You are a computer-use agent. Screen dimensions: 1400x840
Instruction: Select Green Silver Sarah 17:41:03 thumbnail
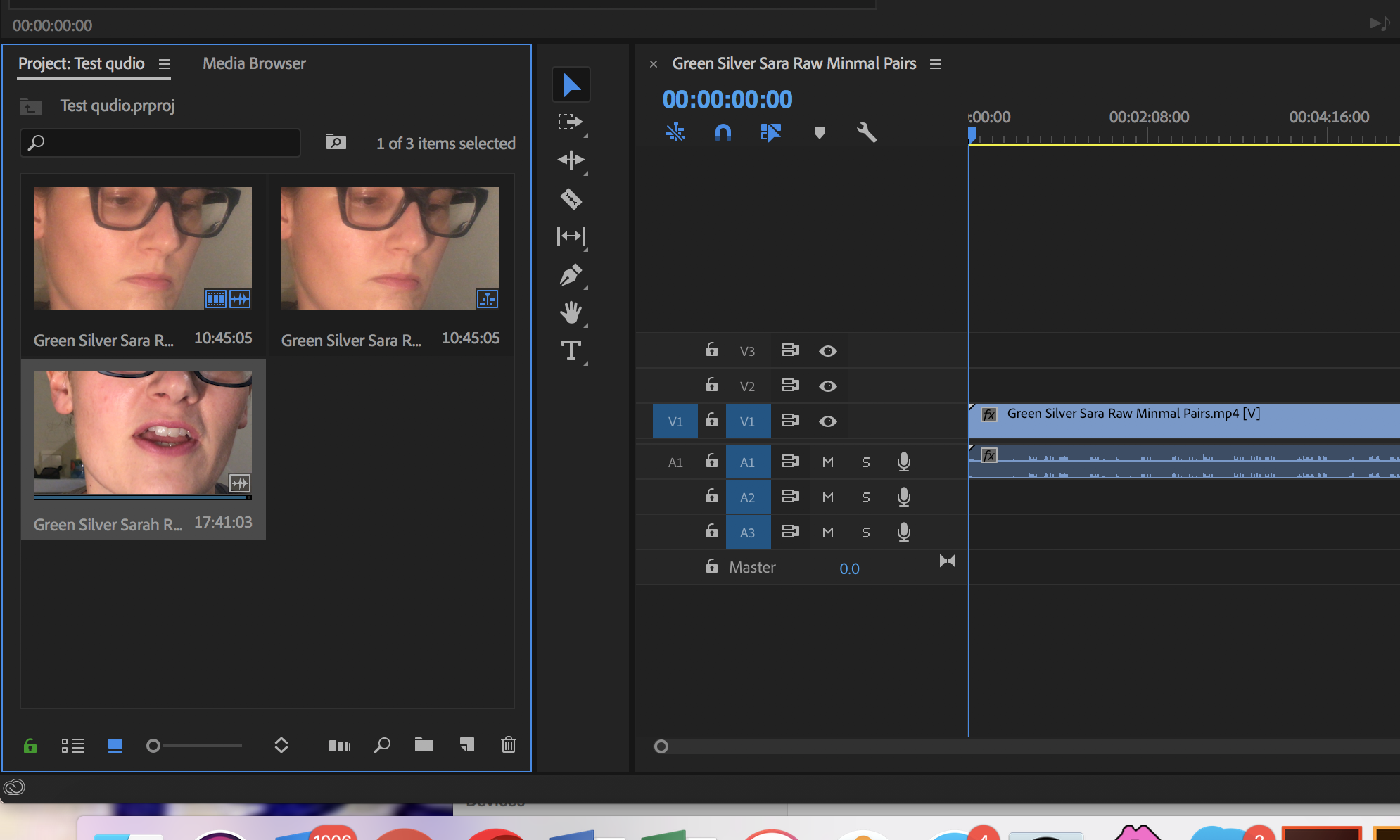[143, 433]
